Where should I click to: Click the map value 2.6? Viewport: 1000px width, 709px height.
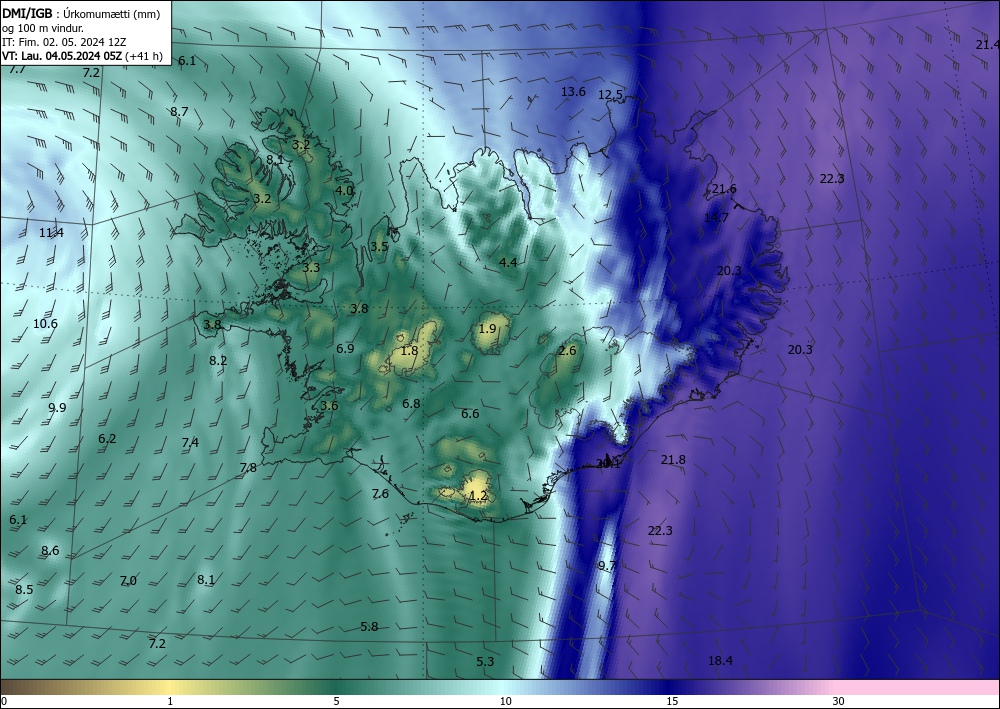click(567, 351)
